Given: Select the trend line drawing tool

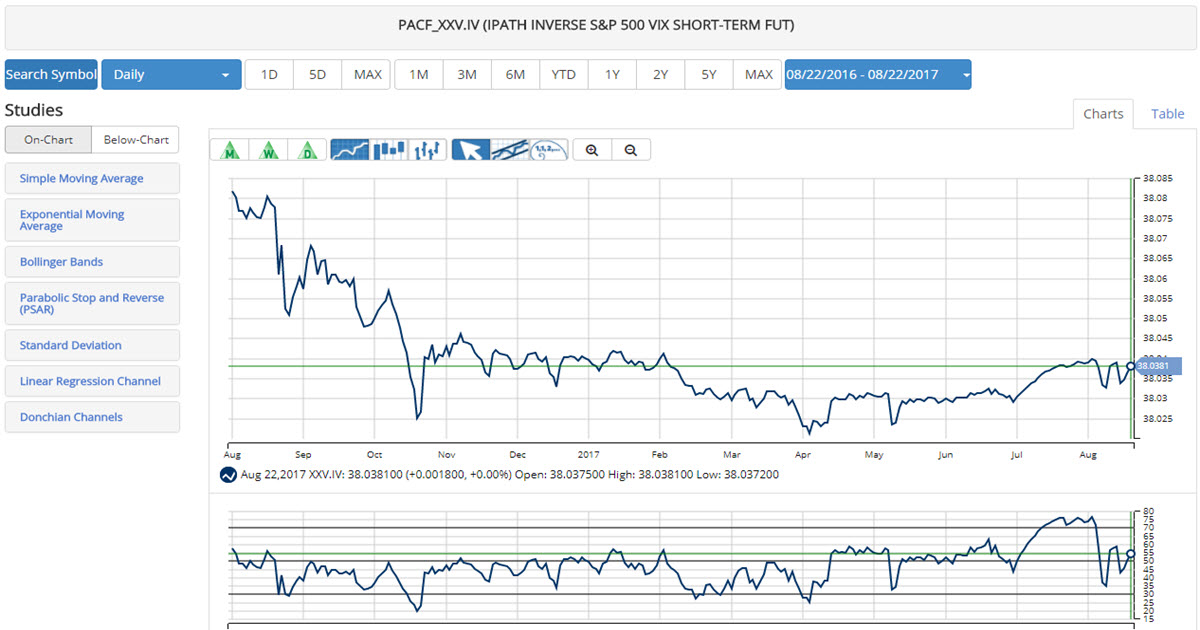Looking at the screenshot, I should (x=510, y=150).
